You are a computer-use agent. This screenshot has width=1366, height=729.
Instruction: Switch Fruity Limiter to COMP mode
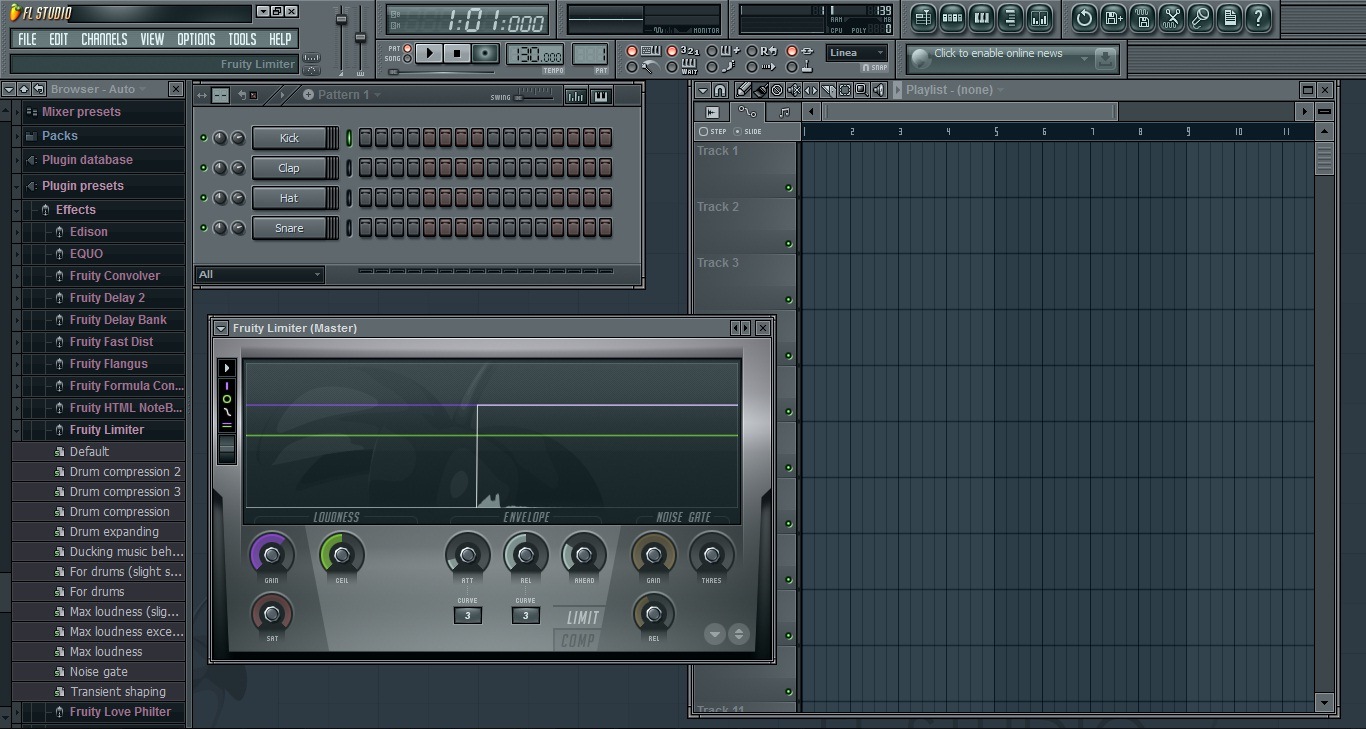(578, 641)
